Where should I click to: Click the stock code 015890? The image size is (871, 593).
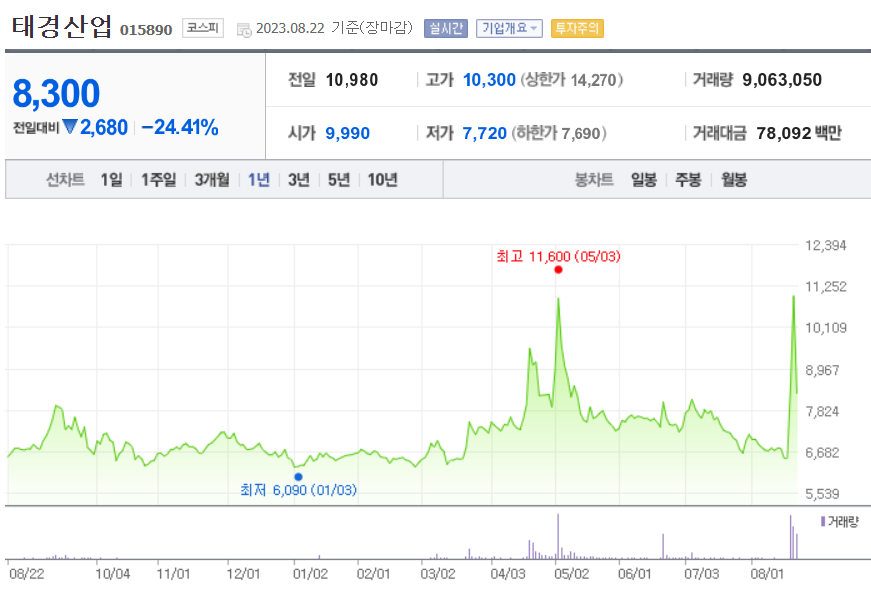pos(146,29)
